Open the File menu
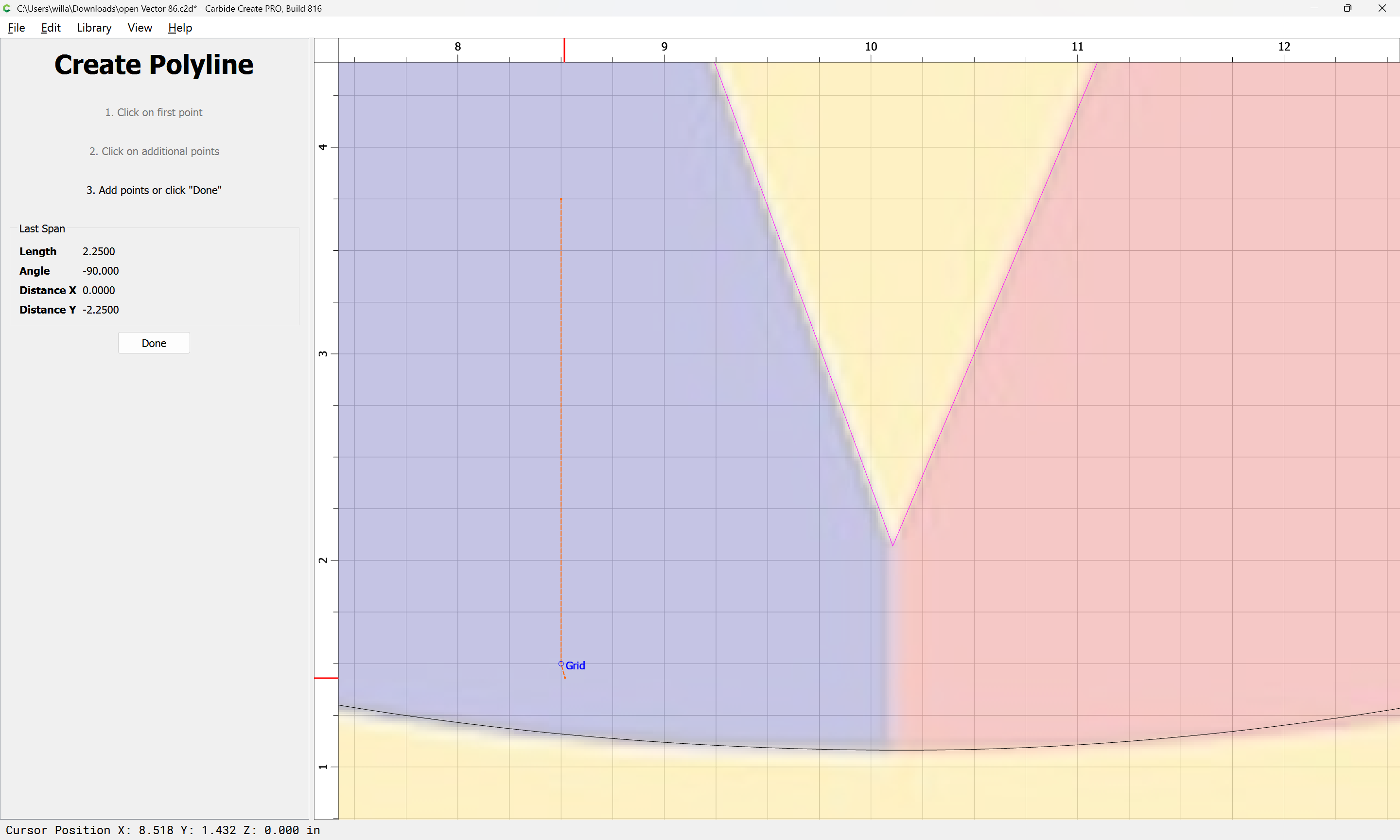This screenshot has width=1400, height=840. [16, 28]
